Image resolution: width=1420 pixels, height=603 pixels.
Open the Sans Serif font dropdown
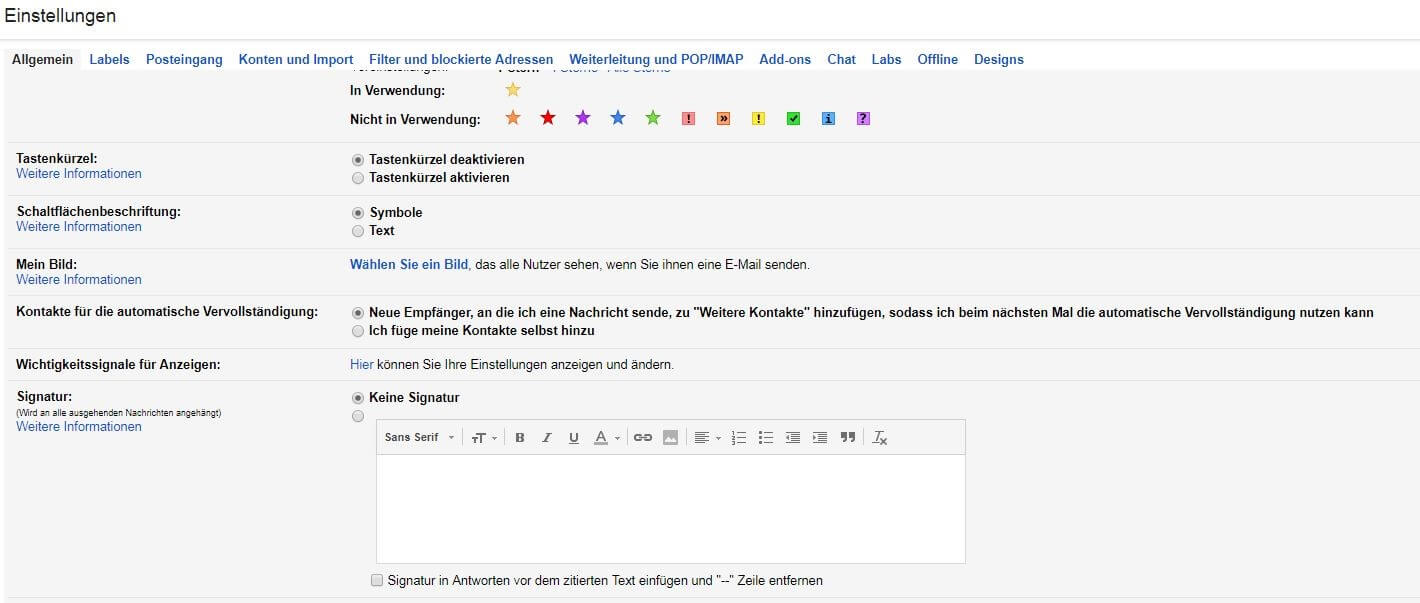click(419, 437)
